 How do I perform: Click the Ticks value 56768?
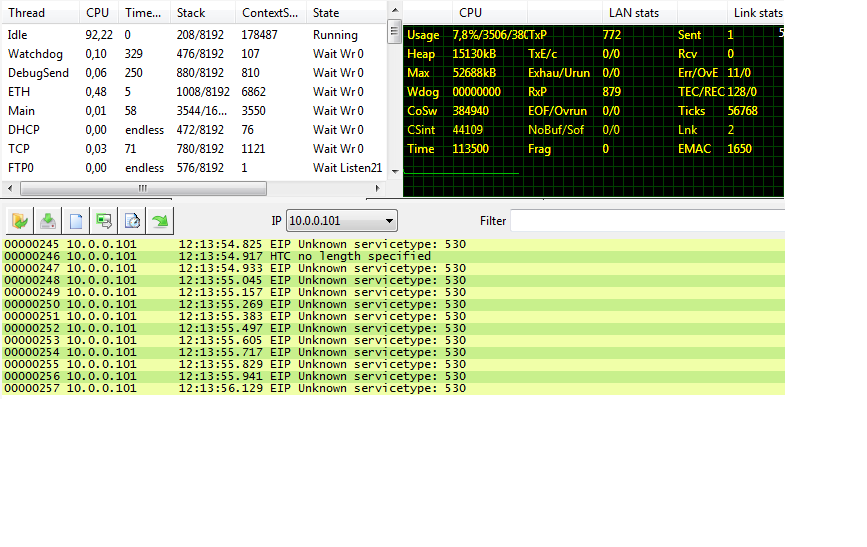[x=743, y=111]
